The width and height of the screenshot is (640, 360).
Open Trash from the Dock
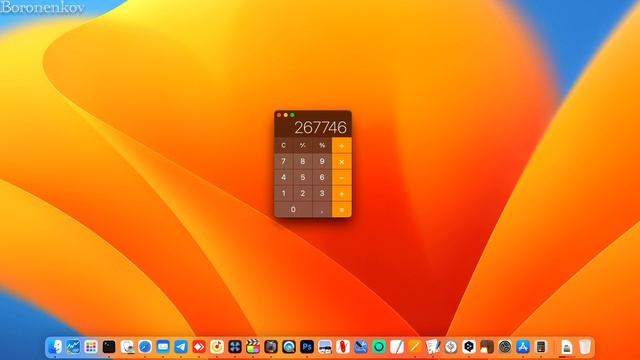tap(584, 347)
